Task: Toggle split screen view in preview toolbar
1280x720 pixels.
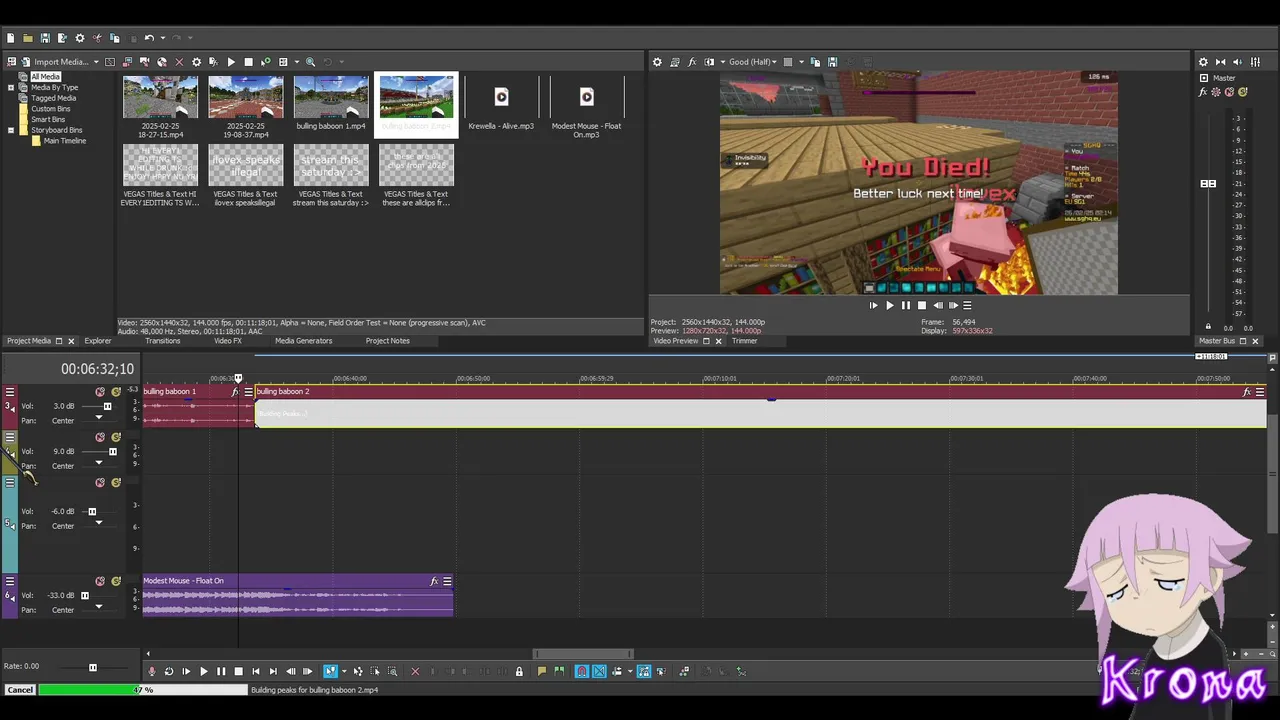Action: (709, 62)
